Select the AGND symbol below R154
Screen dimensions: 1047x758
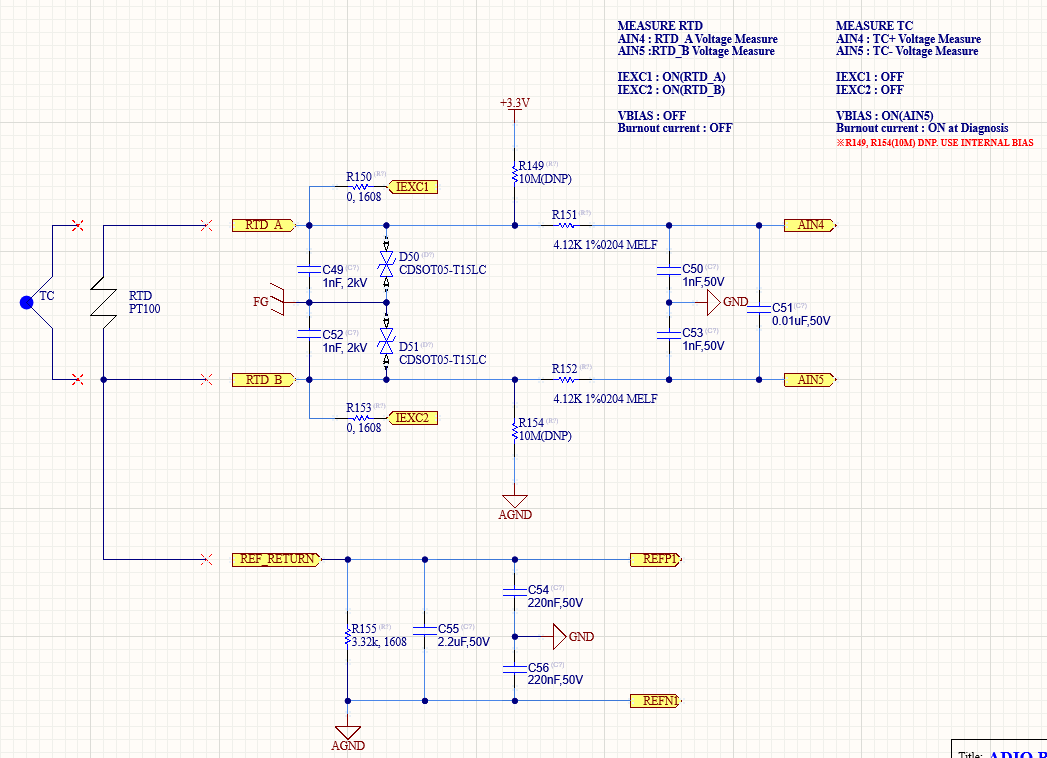click(515, 508)
